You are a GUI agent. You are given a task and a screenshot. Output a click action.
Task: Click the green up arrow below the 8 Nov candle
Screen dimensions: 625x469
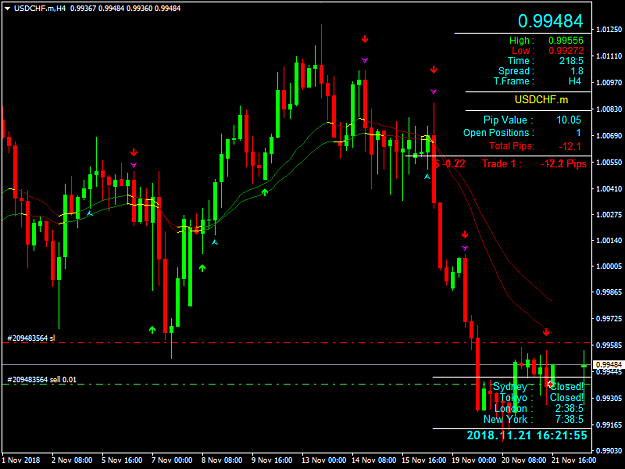pos(202,268)
